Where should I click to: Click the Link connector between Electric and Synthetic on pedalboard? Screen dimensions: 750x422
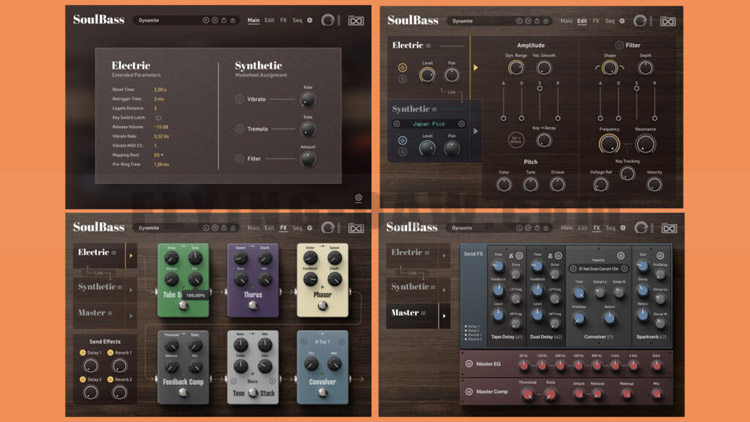point(98,273)
